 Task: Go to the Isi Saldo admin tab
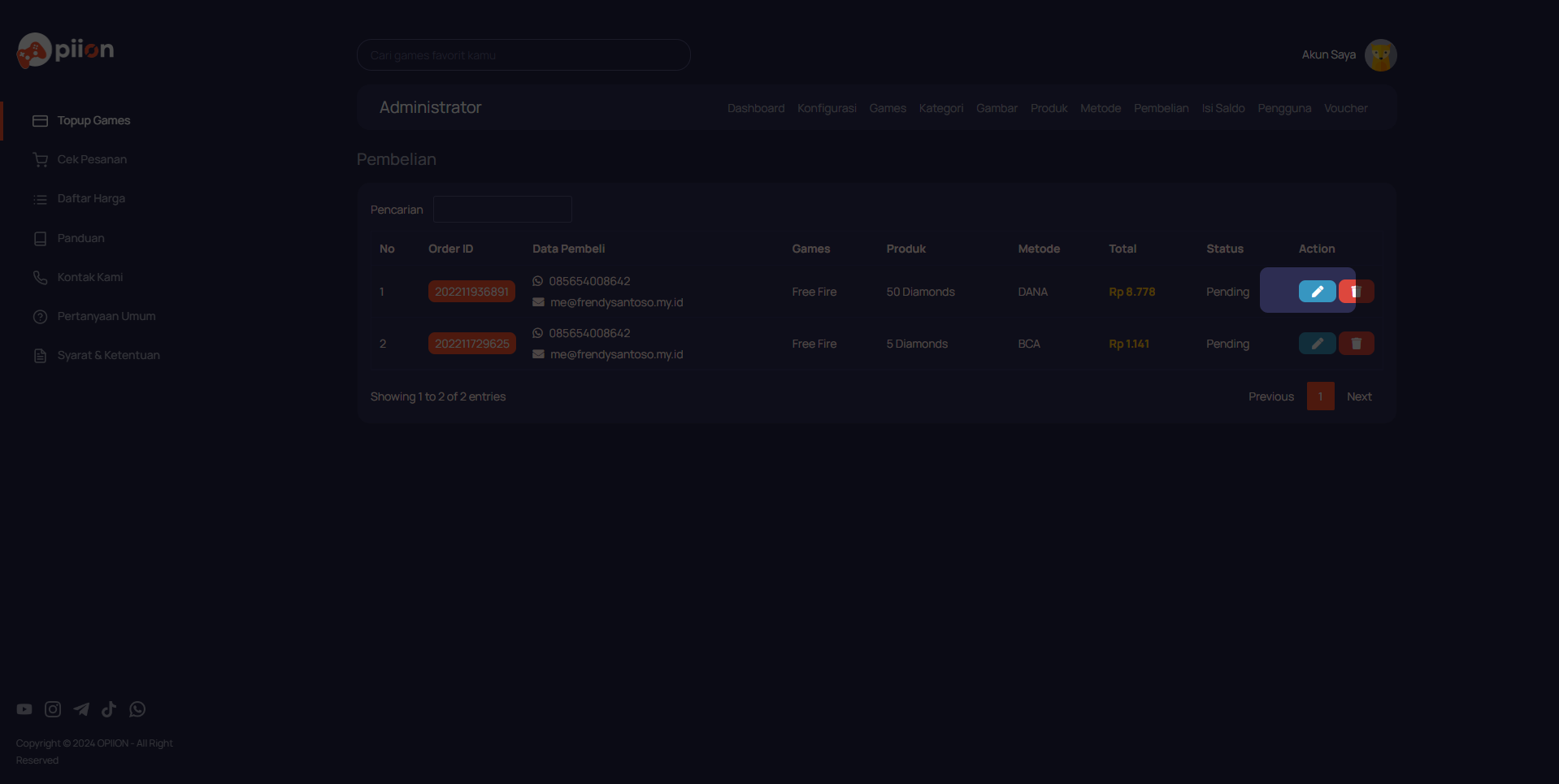pos(1223,108)
